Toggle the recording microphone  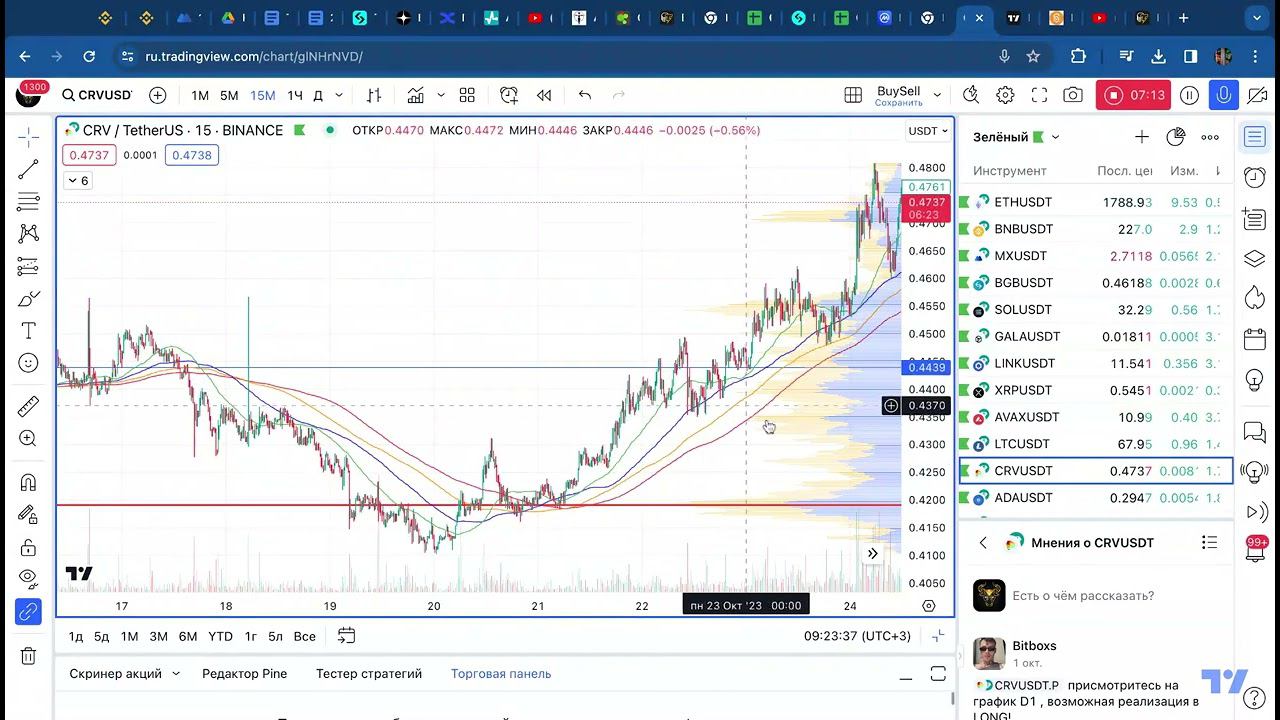1223,95
